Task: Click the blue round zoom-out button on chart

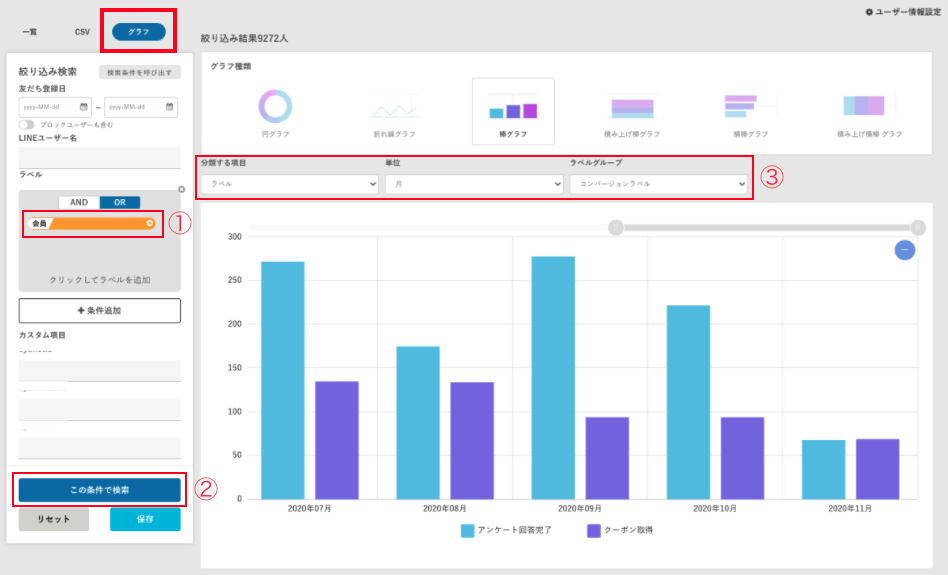Action: click(x=904, y=250)
